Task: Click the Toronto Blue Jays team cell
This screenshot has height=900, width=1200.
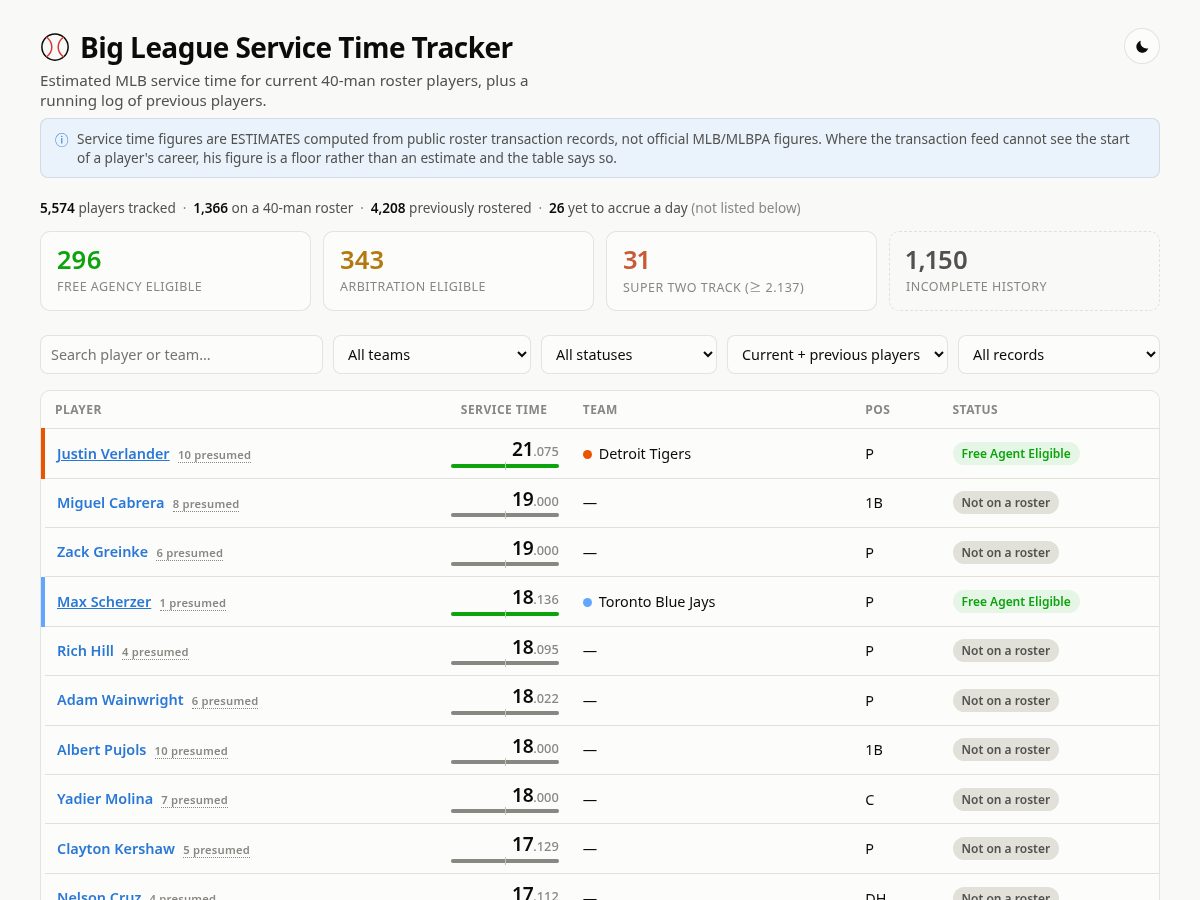Action: click(x=649, y=602)
